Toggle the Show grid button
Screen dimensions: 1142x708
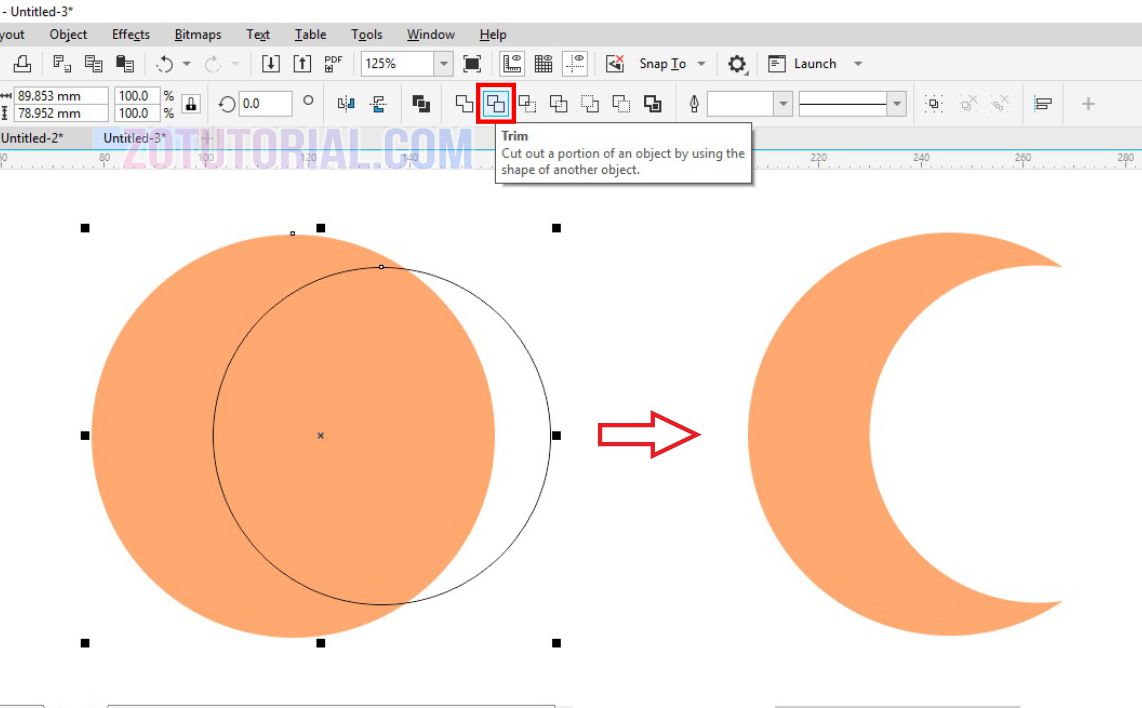(543, 64)
